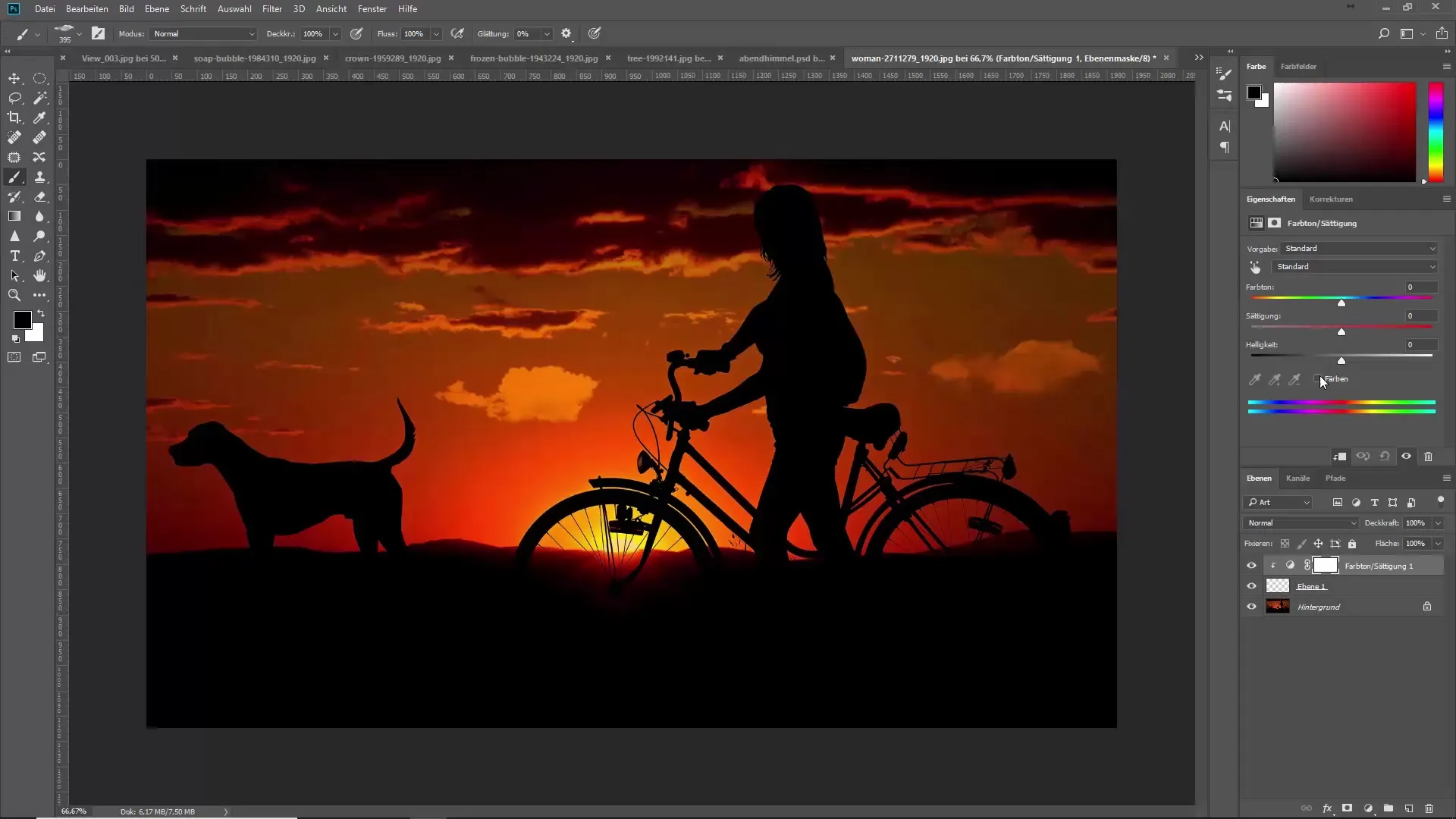
Task: Add a layer mask using the mask icon
Action: point(1348,808)
